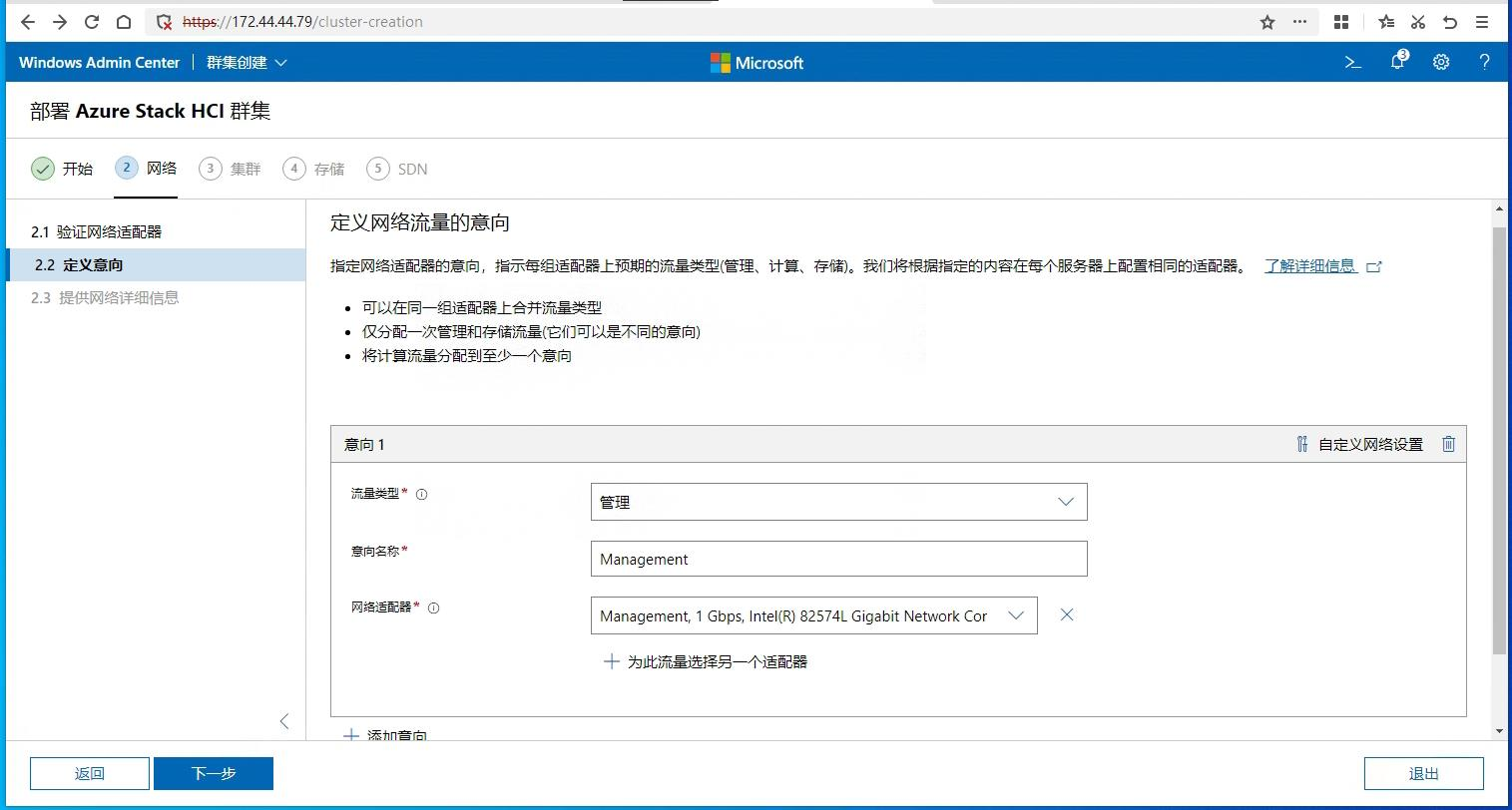Click the scrollbar down arrow

coord(1499,731)
